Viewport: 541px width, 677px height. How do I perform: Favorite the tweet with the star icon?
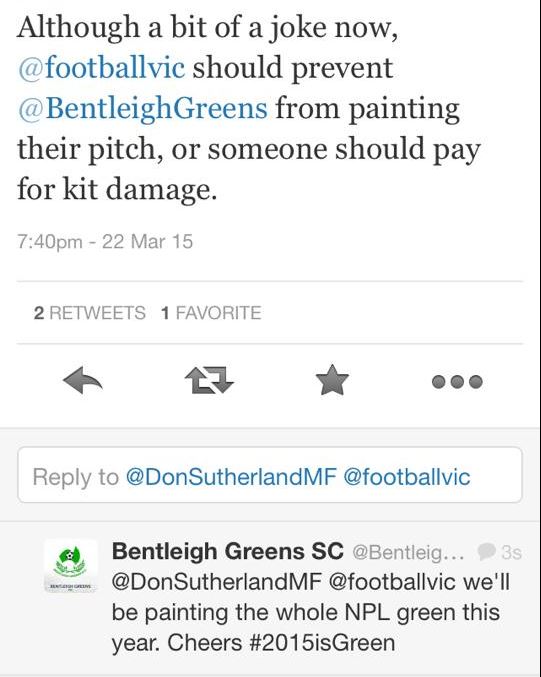coord(332,380)
